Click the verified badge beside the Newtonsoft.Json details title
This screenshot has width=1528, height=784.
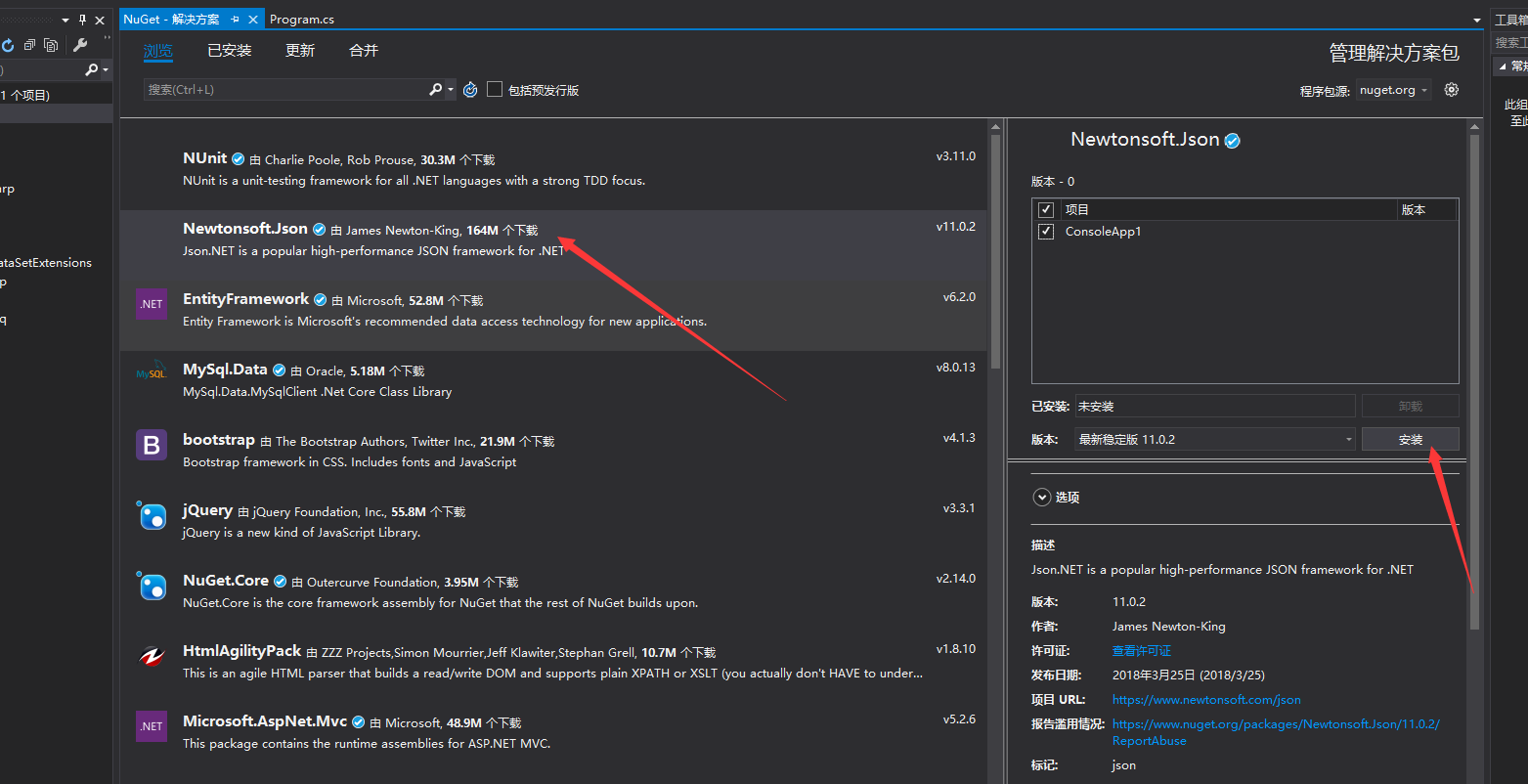tap(1233, 141)
